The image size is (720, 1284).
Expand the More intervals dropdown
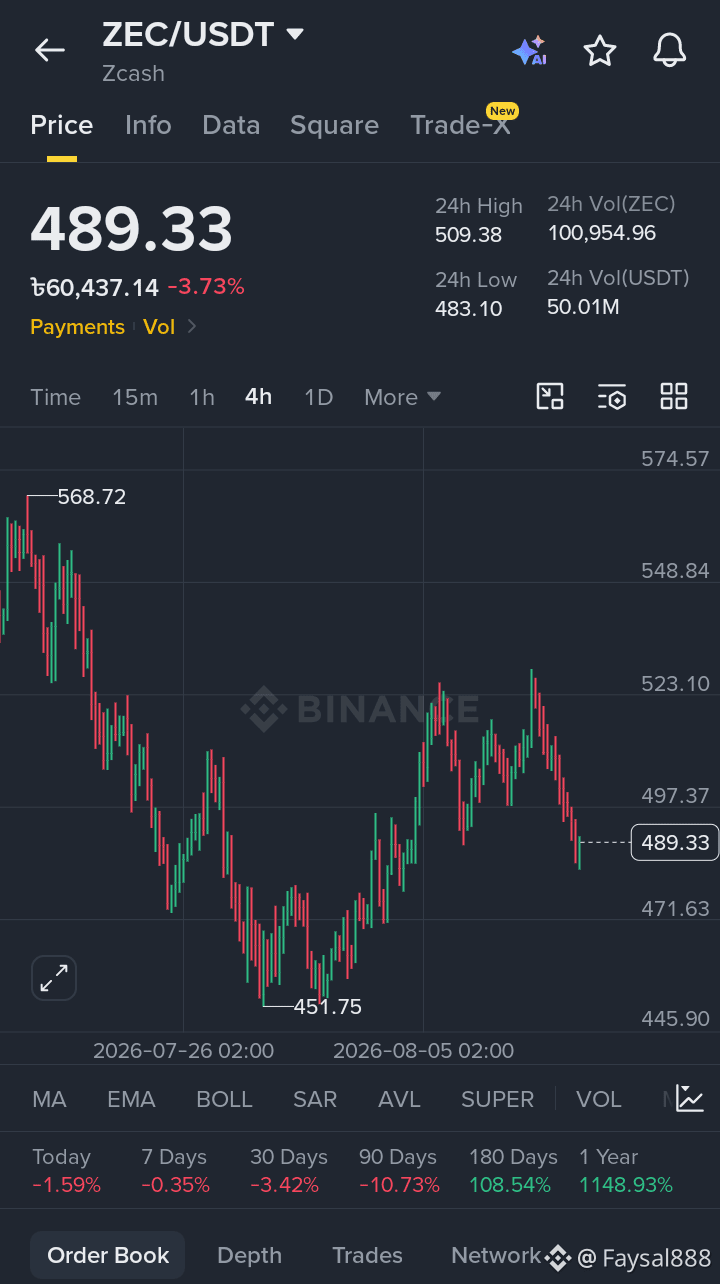click(403, 397)
